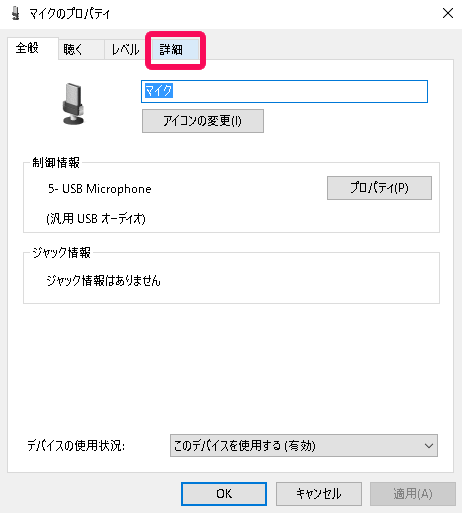Select the 5- USB Microphone text
The height and width of the screenshot is (513, 462).
point(100,189)
